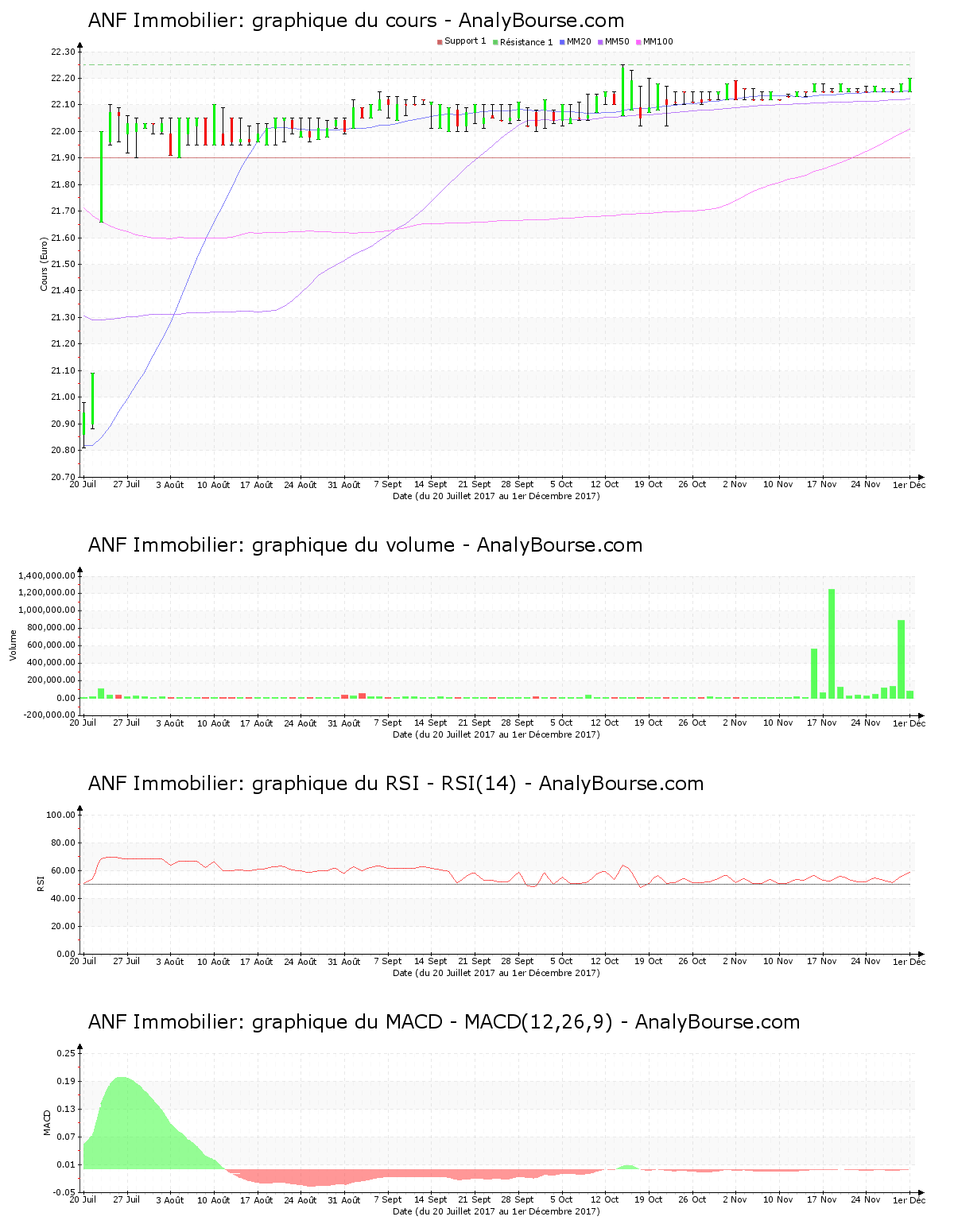The width and height of the screenshot is (954, 1232).
Task: Click the blue MM20 legend swatch
Action: pyautogui.click(x=562, y=42)
